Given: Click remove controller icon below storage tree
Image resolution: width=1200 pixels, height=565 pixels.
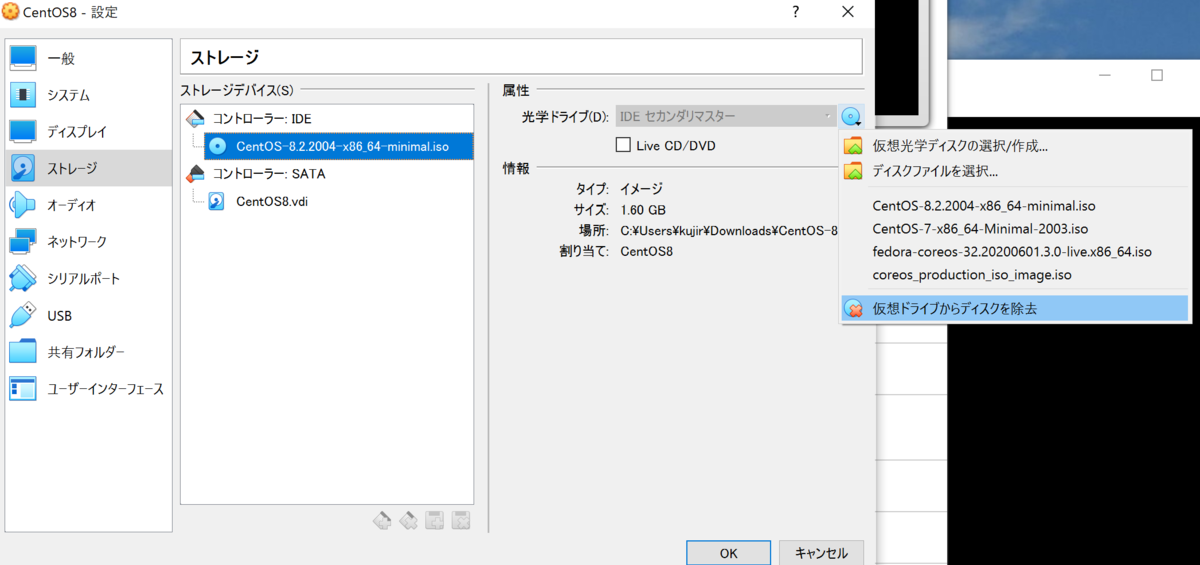Looking at the screenshot, I should 408,520.
